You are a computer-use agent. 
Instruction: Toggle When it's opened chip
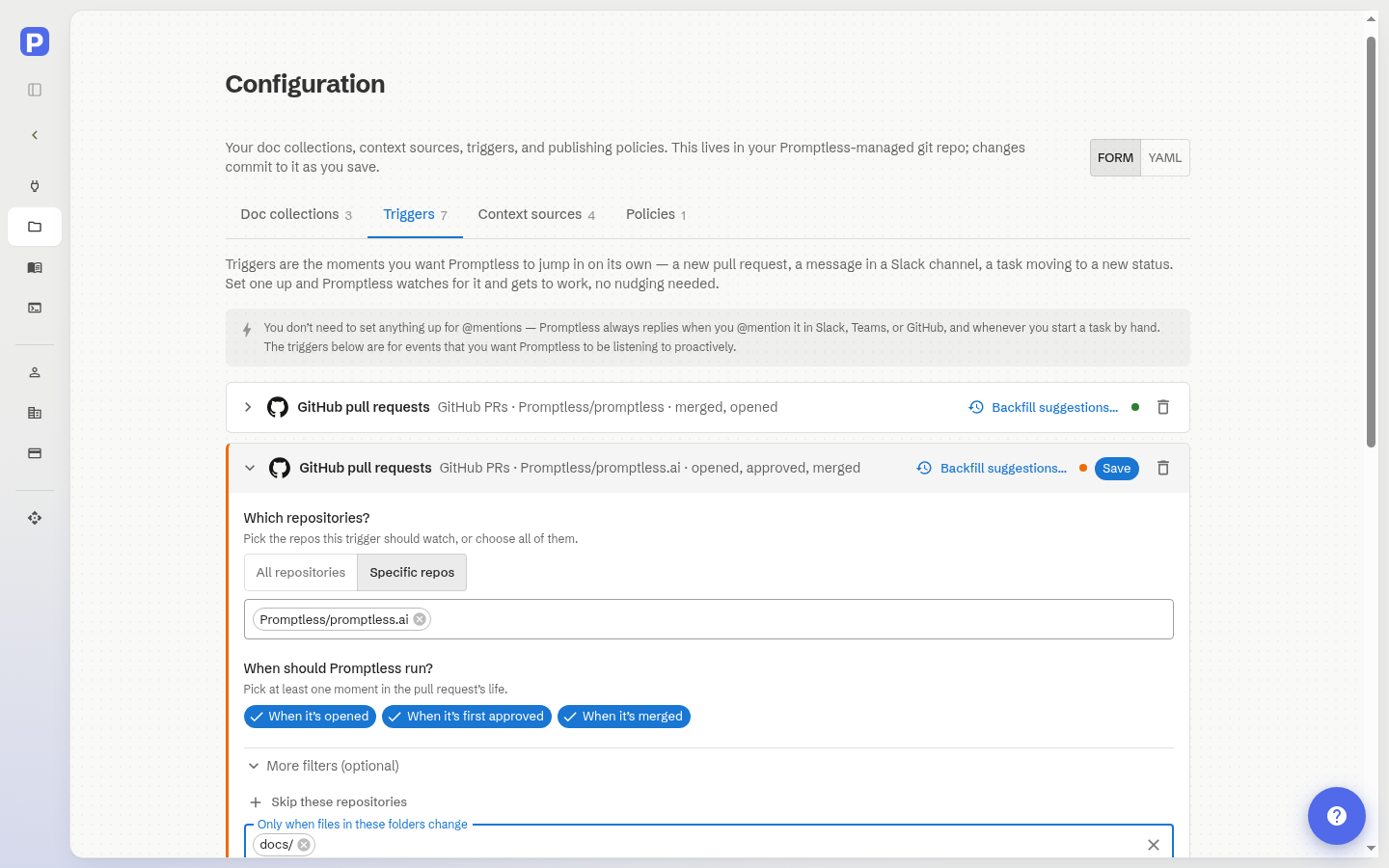[310, 717]
